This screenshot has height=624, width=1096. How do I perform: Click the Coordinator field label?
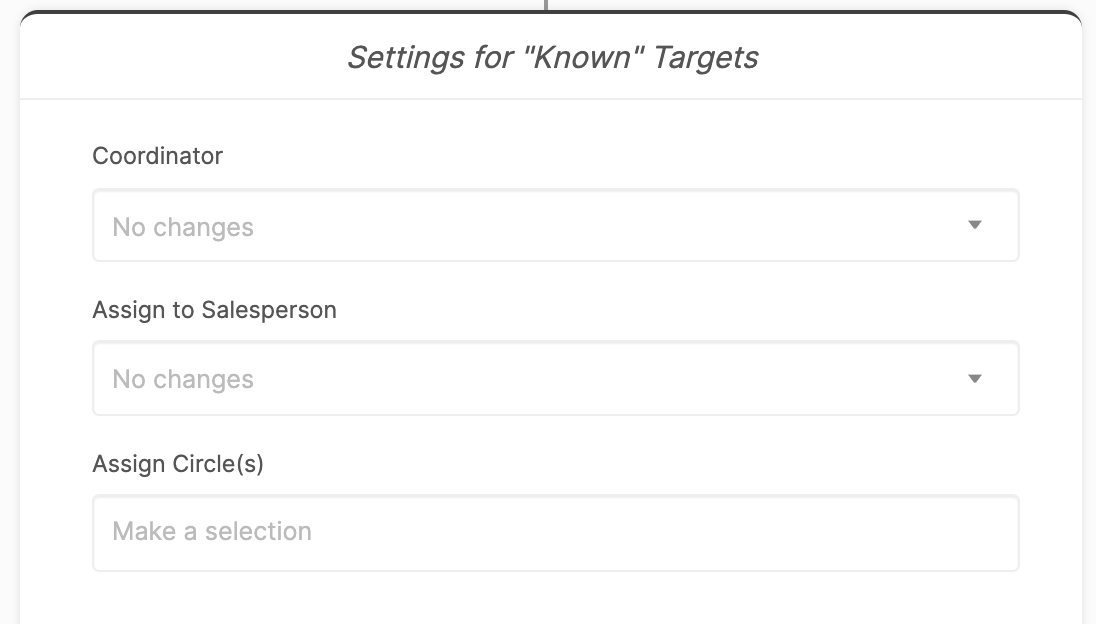click(157, 156)
